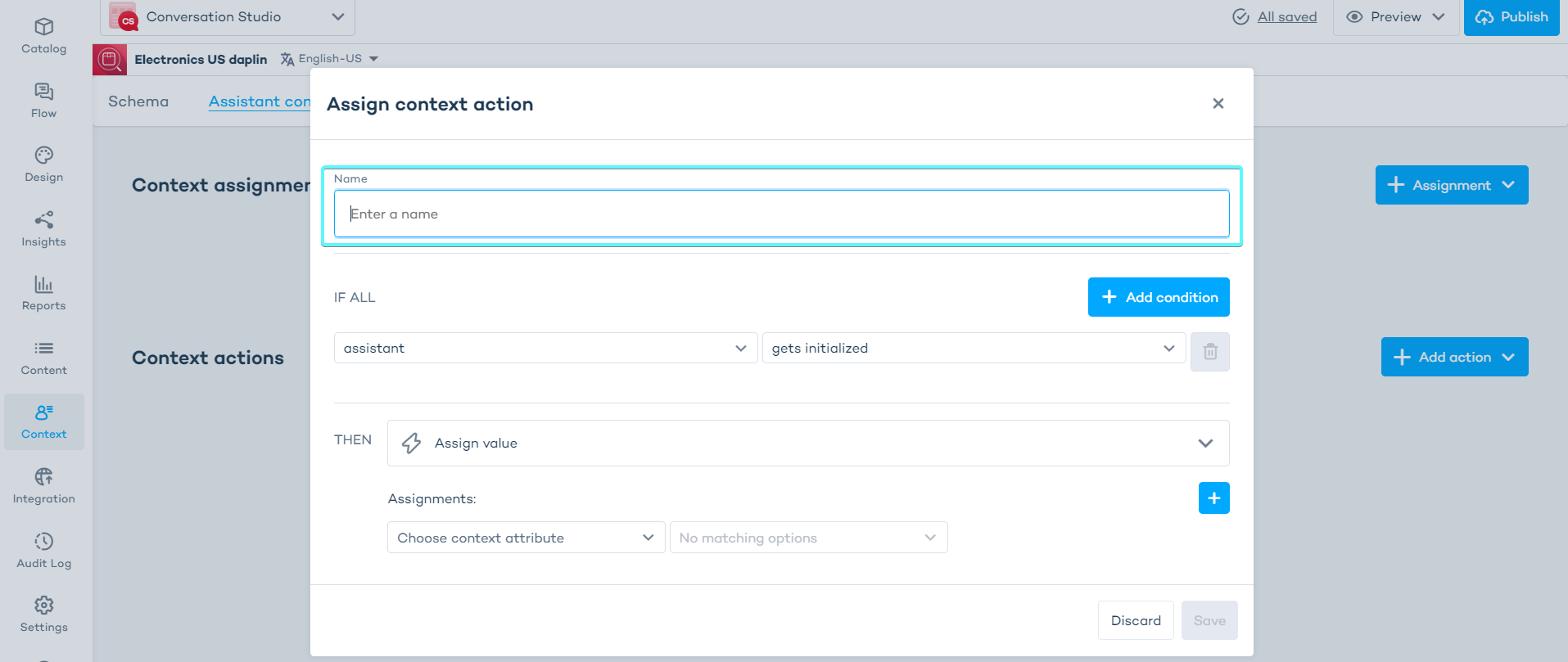Click the Electronics US daplin assistant icon
The width and height of the screenshot is (1568, 662).
click(110, 60)
